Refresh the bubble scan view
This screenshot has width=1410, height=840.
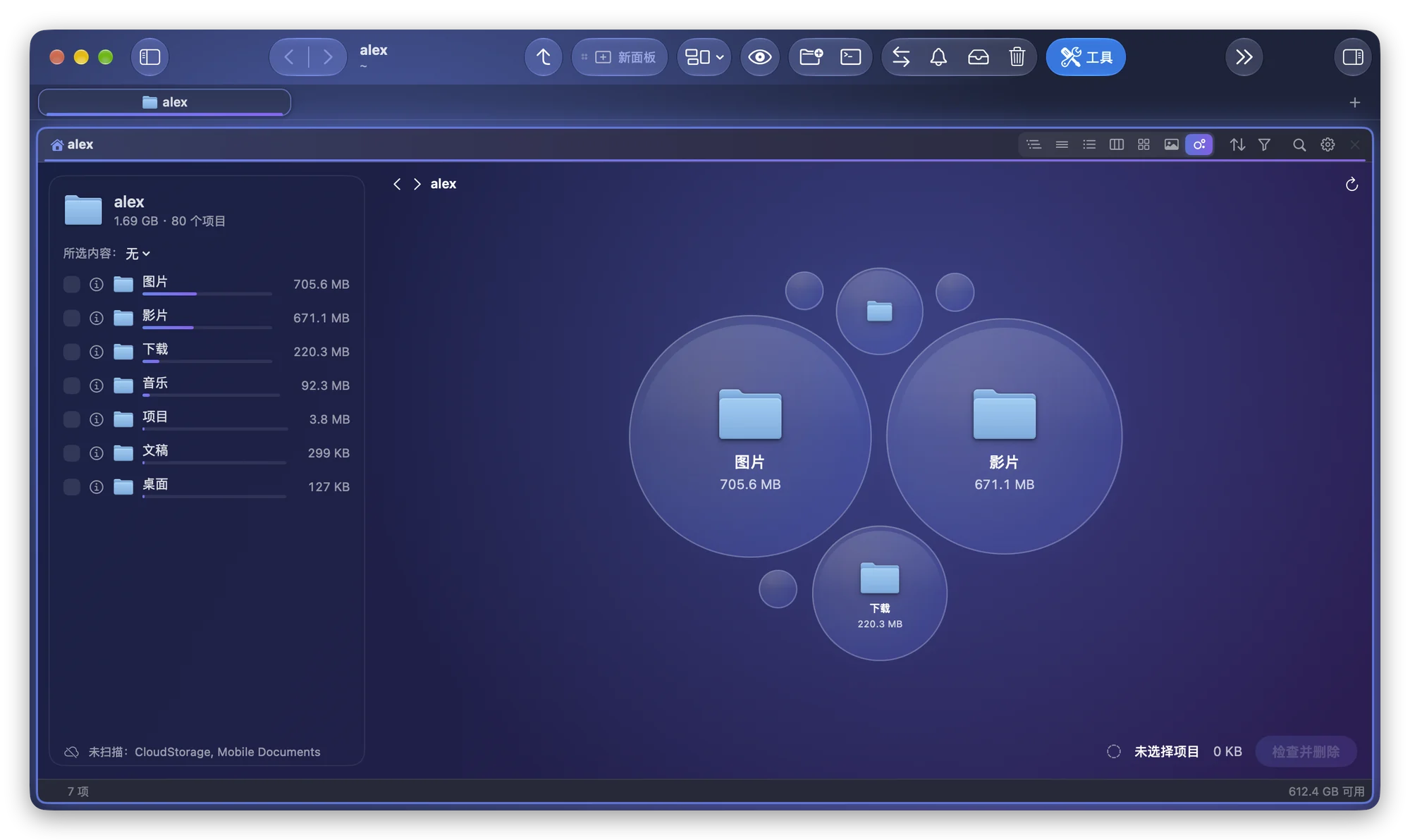tap(1351, 185)
